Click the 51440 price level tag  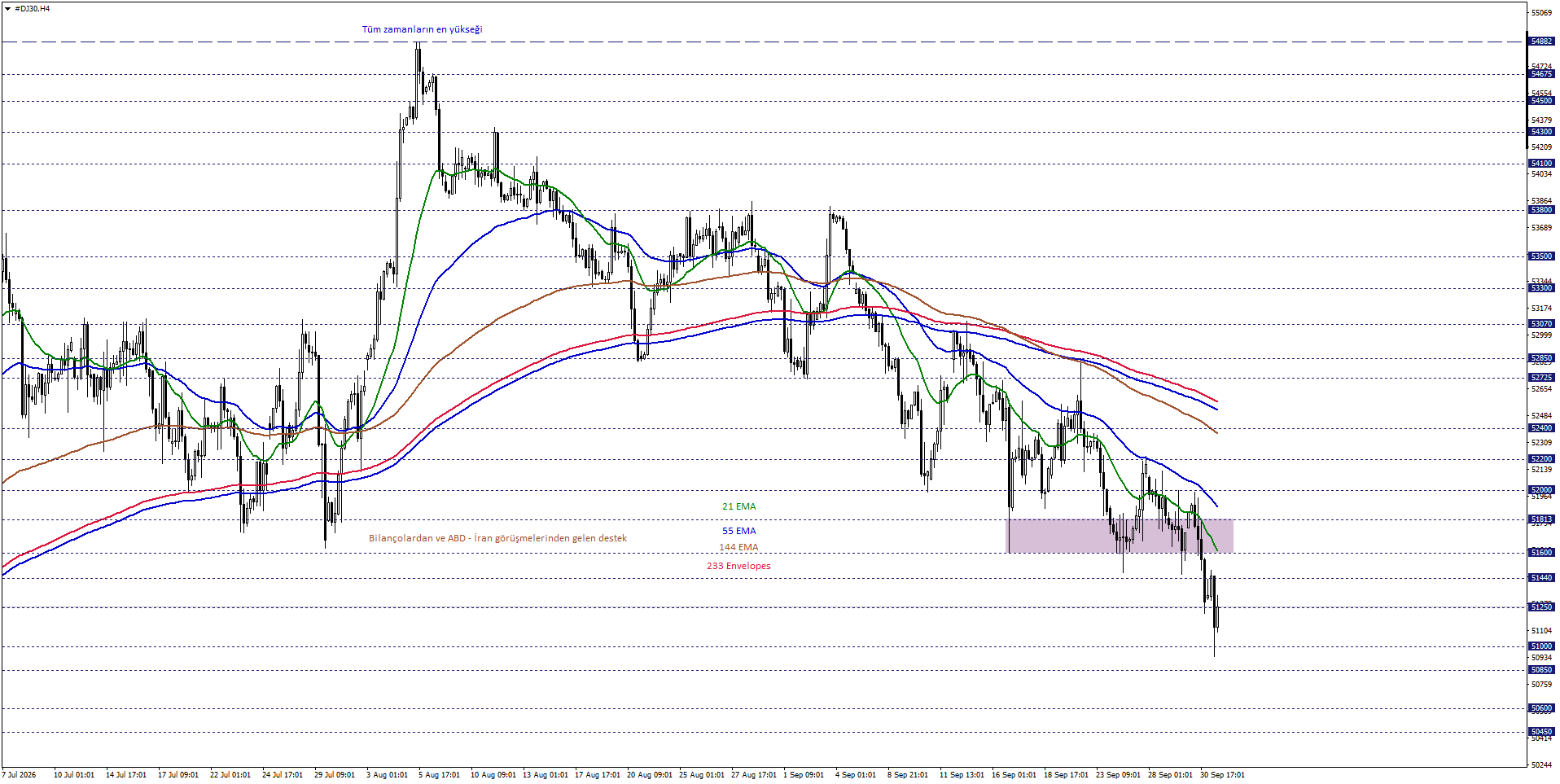point(1541,578)
